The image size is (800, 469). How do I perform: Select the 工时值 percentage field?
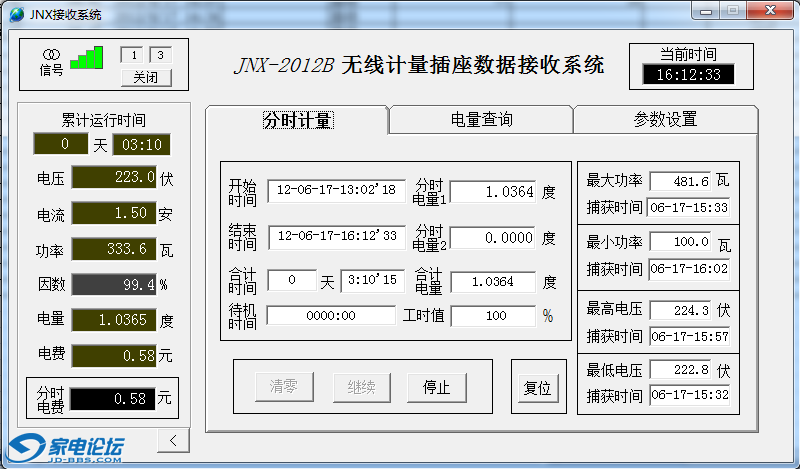point(493,316)
